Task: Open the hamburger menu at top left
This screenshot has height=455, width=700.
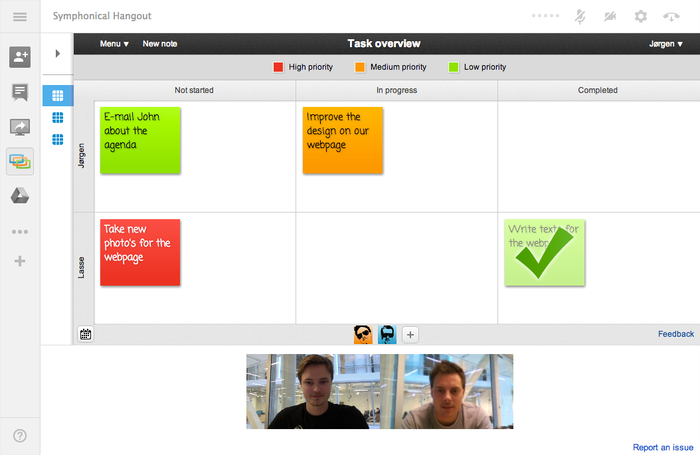Action: [20, 17]
